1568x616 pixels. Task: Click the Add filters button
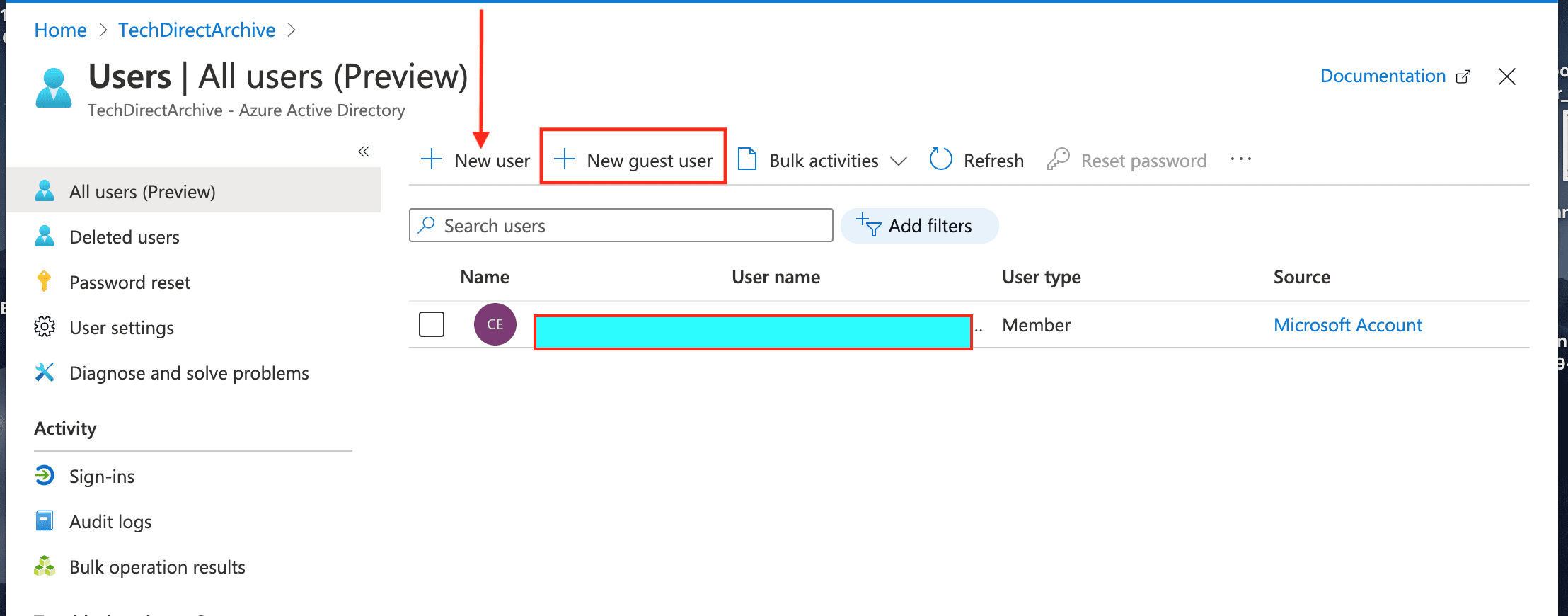click(919, 226)
